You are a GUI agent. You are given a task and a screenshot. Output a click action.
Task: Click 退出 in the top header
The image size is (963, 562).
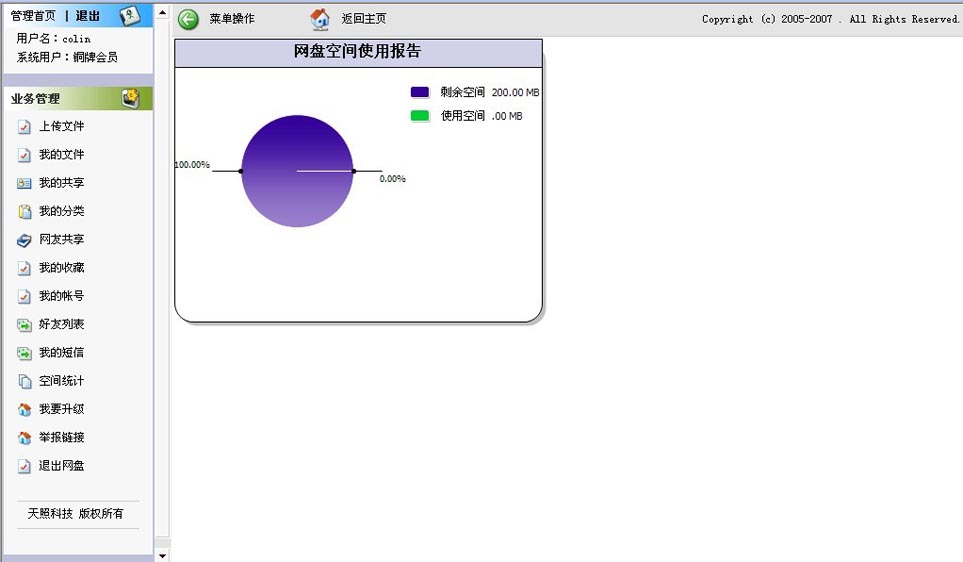(x=87, y=16)
